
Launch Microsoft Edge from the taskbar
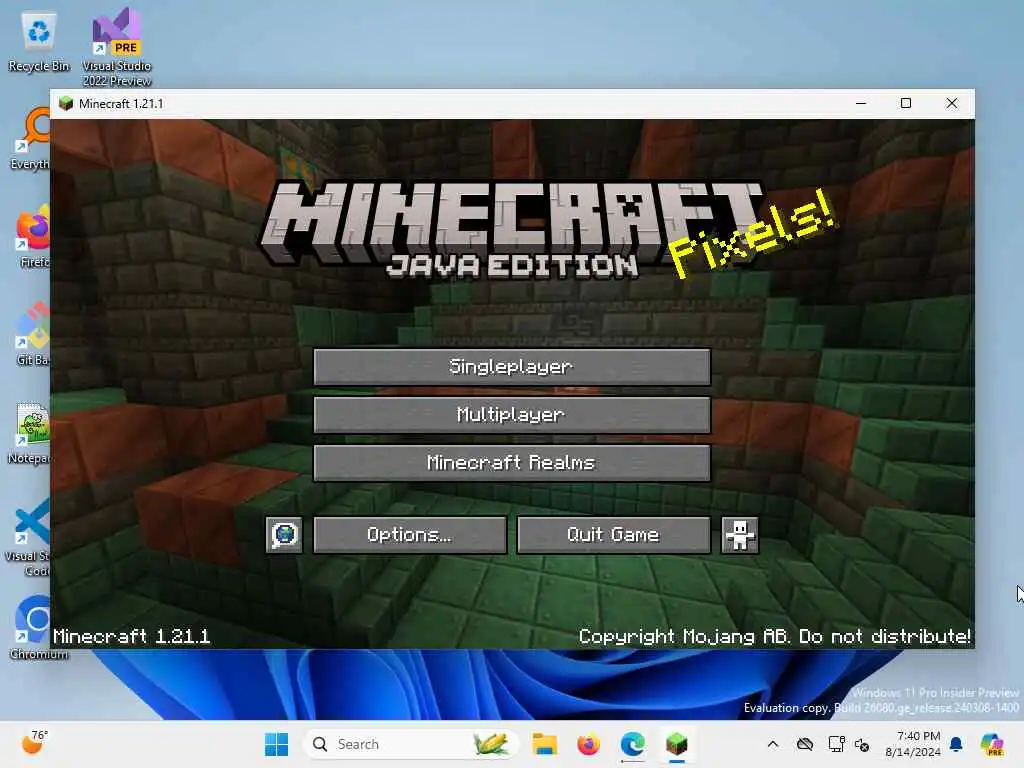tap(633, 744)
